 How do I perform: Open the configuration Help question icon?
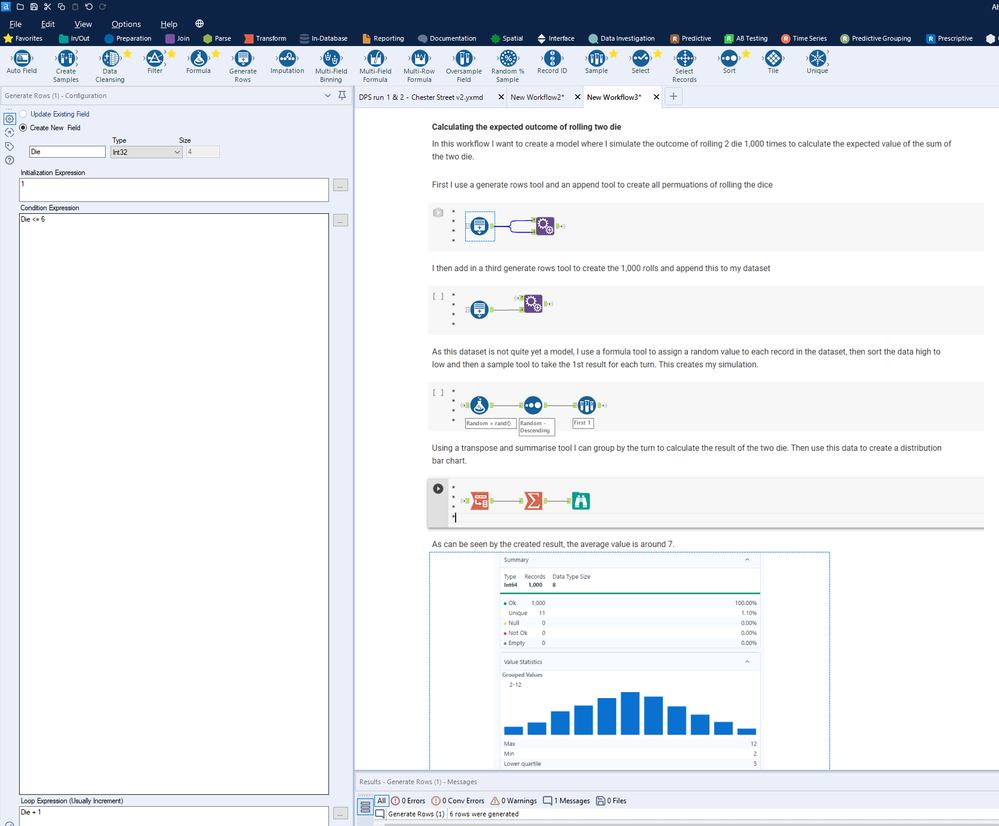(9, 161)
